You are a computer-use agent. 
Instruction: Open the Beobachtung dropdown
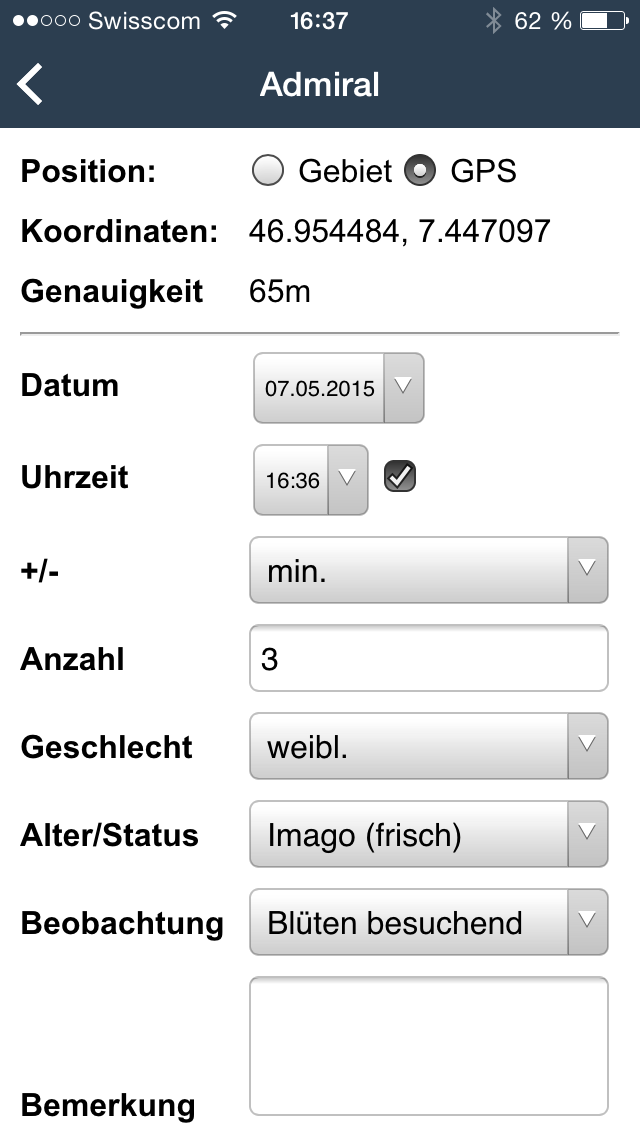pos(428,922)
